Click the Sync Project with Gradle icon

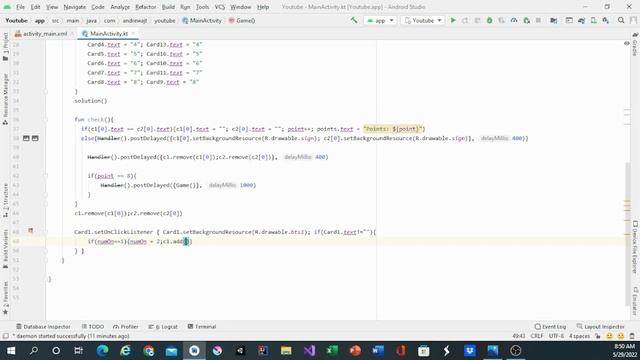[581, 20]
